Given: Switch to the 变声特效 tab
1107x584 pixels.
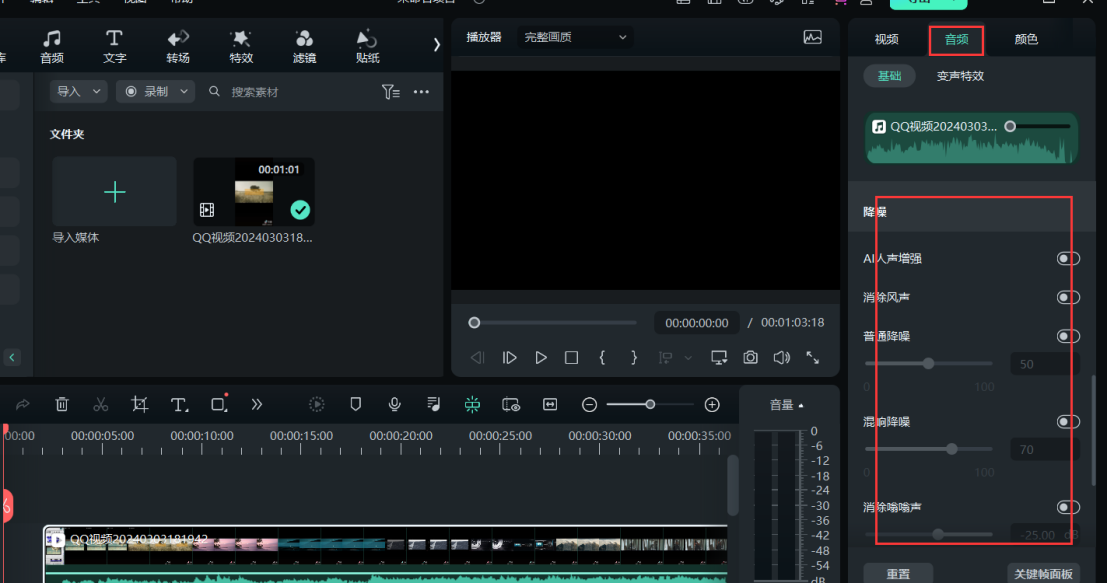Looking at the screenshot, I should [960, 76].
